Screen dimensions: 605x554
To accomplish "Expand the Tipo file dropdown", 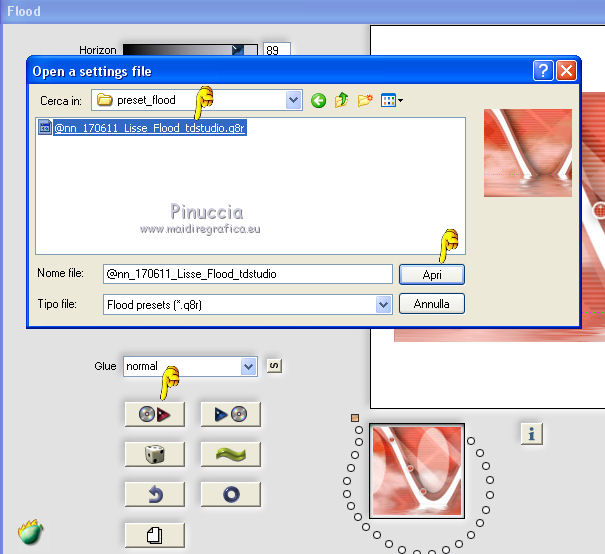I will pos(384,305).
